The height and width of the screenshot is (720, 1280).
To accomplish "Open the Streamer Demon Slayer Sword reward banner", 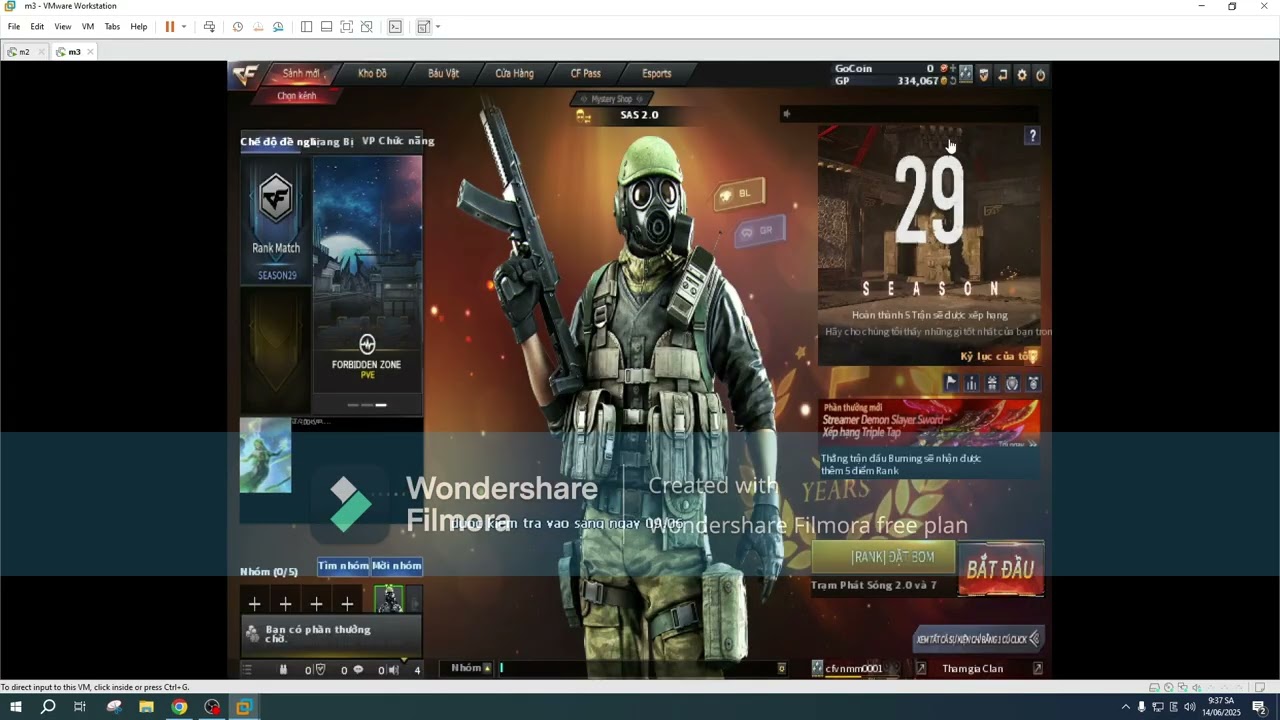I will [x=929, y=422].
